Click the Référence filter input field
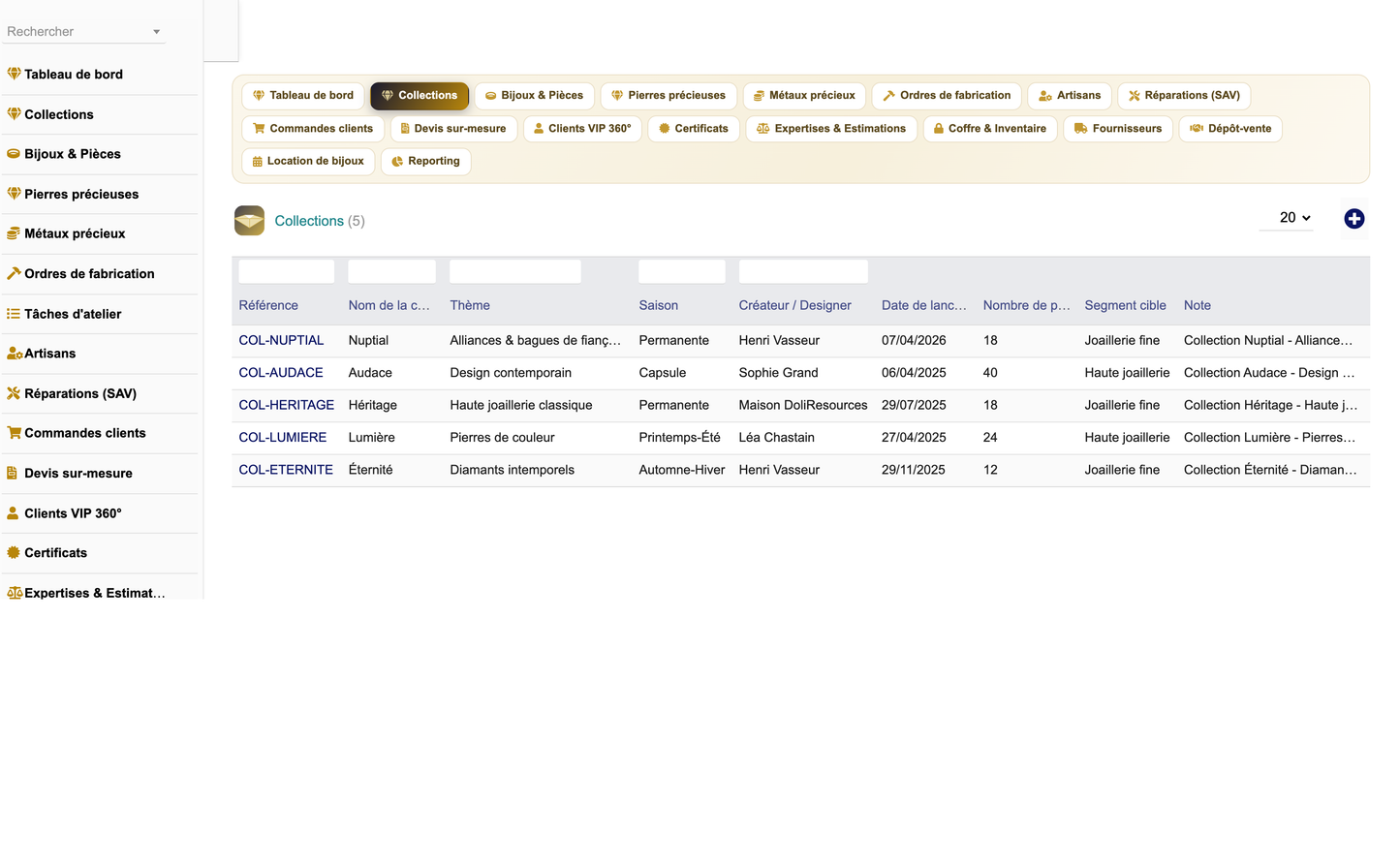 tap(286, 272)
